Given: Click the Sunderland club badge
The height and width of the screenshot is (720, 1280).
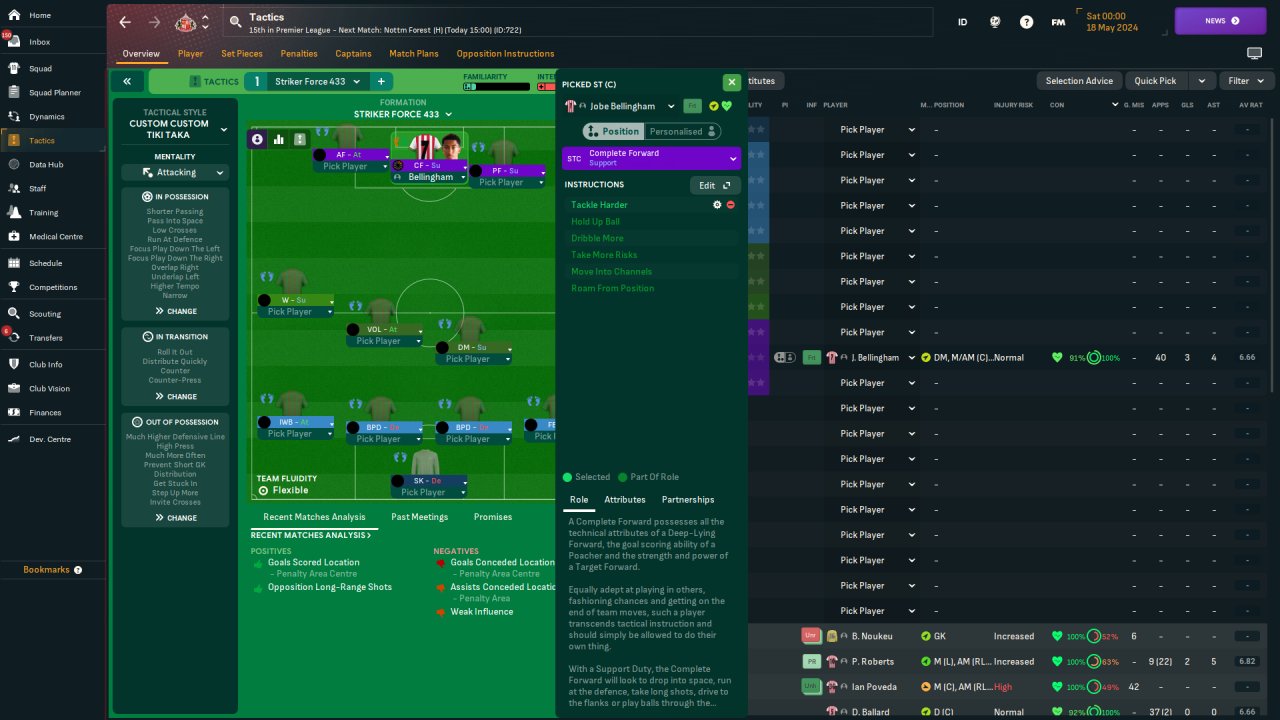Looking at the screenshot, I should pos(185,22).
